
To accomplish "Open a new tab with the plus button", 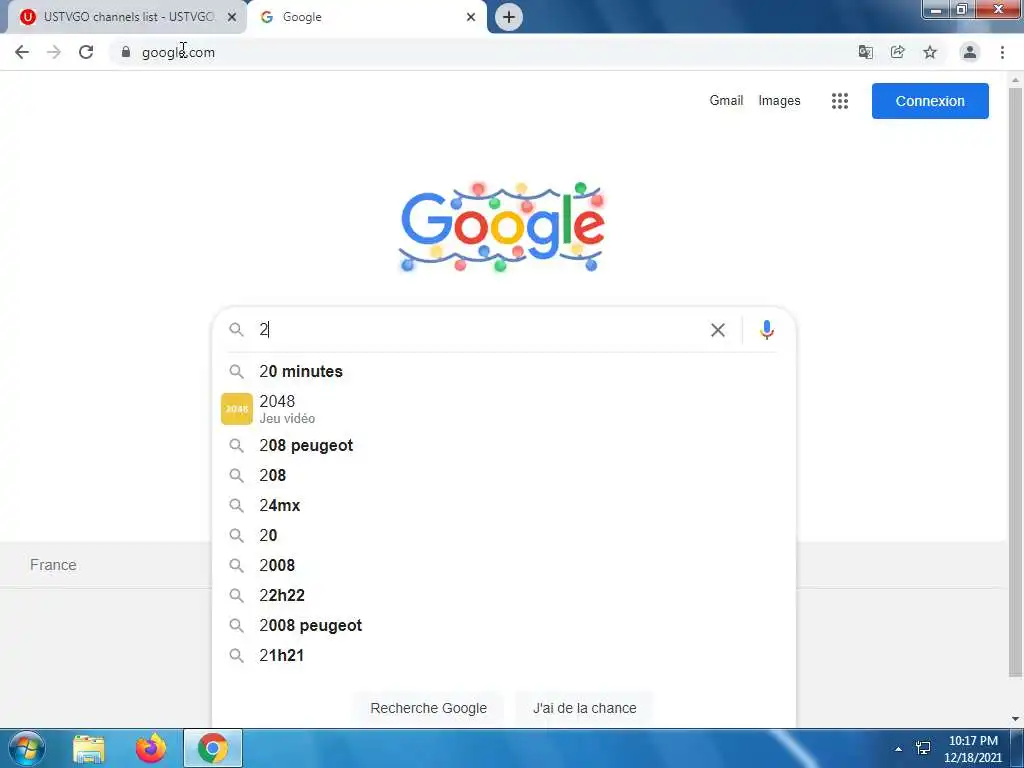I will point(509,17).
